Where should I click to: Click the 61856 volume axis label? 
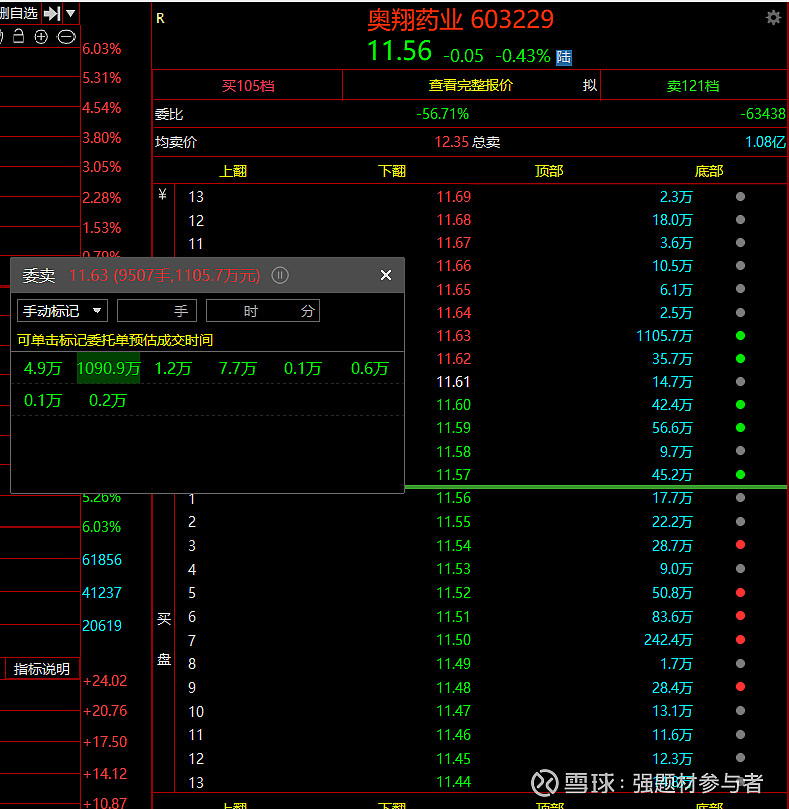pos(102,560)
